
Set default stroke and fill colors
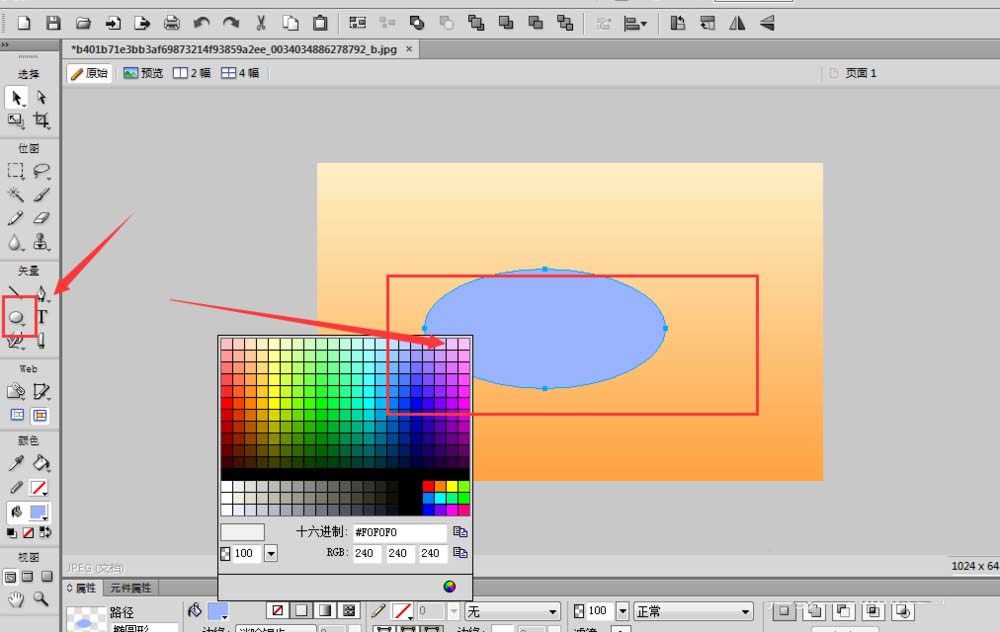pos(11,533)
